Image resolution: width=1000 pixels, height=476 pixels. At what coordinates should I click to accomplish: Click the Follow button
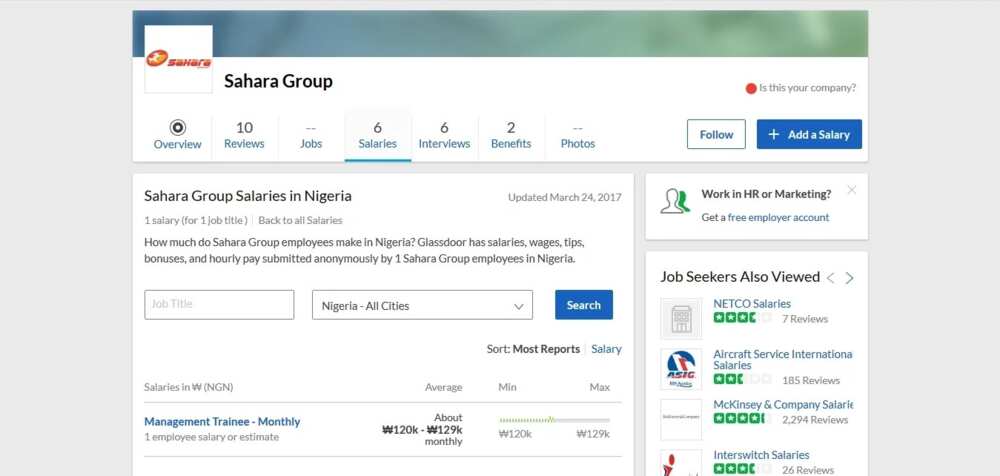coord(716,134)
